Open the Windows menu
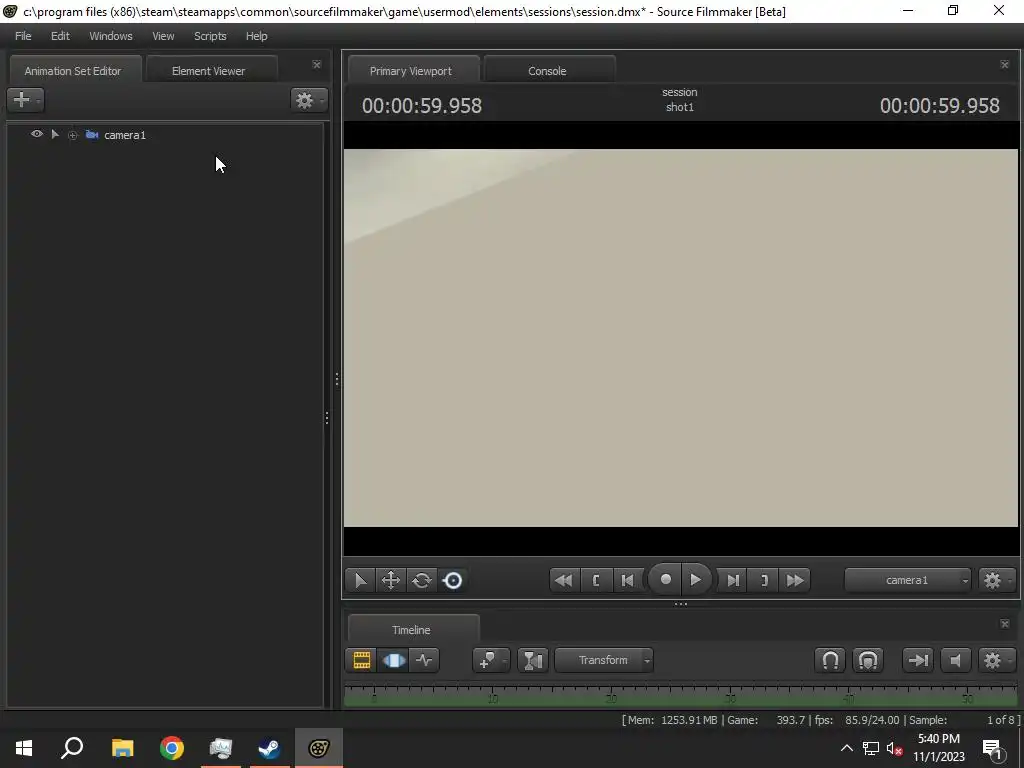 click(110, 36)
